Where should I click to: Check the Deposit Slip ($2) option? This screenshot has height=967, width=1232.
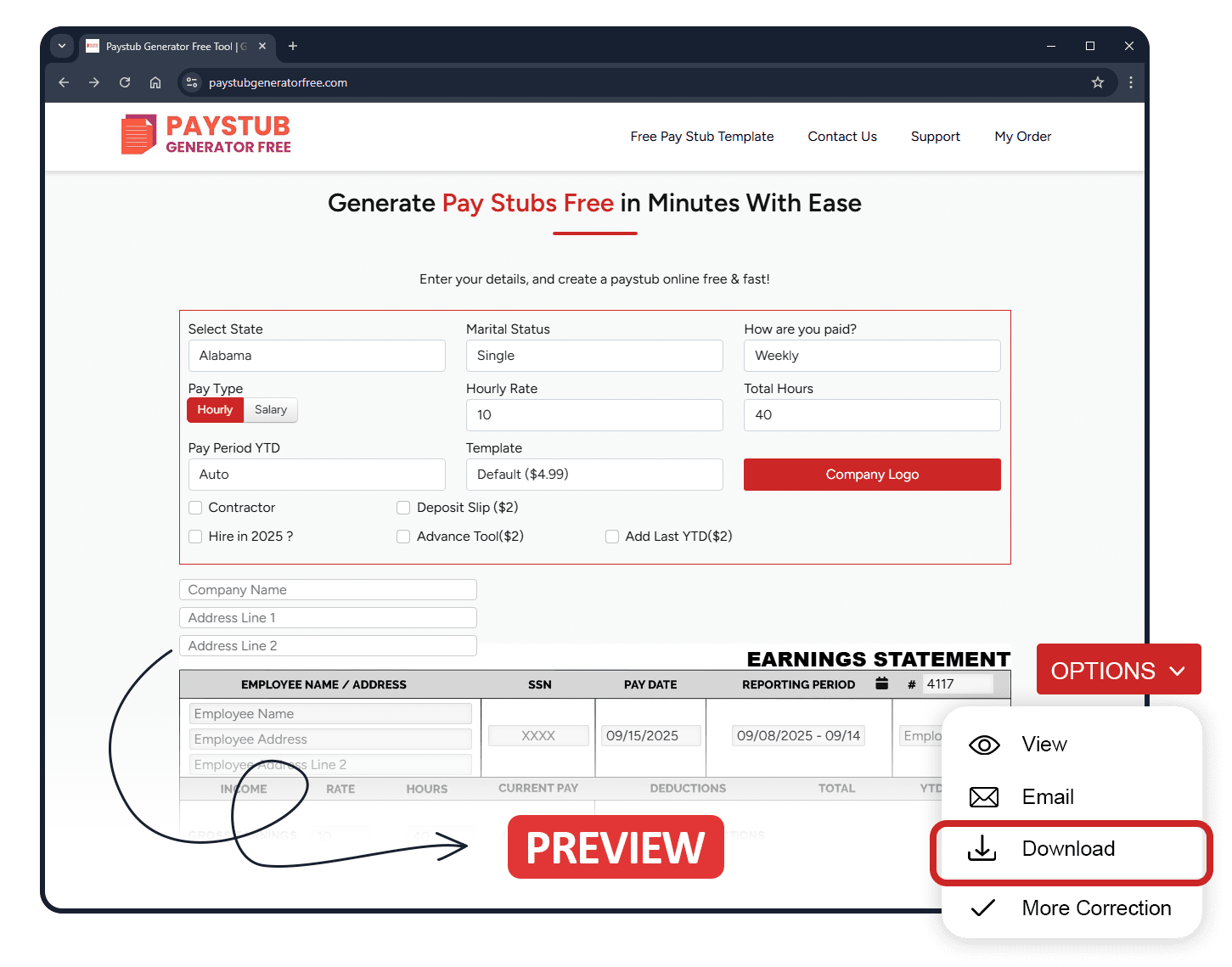403,508
